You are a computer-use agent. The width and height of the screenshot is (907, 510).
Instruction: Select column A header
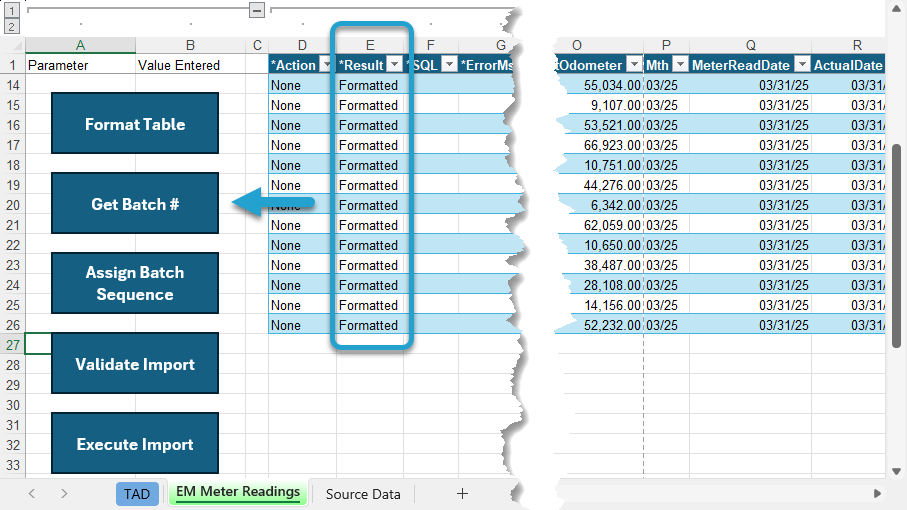(x=80, y=45)
